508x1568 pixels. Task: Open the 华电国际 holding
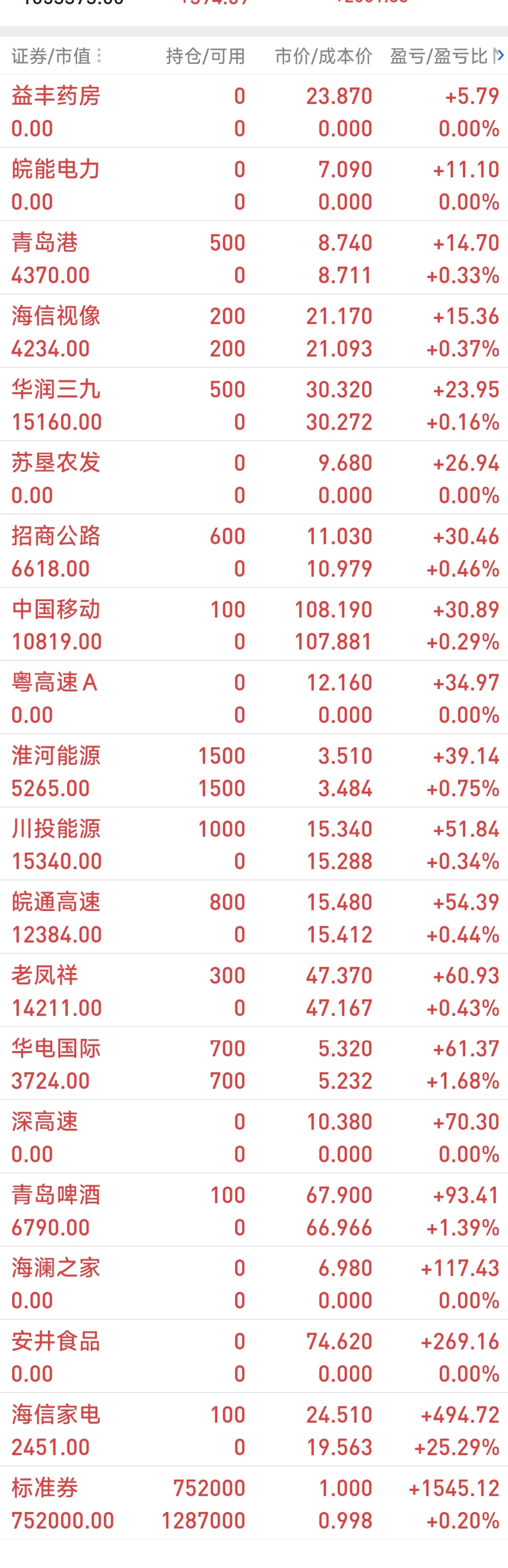click(x=254, y=1064)
